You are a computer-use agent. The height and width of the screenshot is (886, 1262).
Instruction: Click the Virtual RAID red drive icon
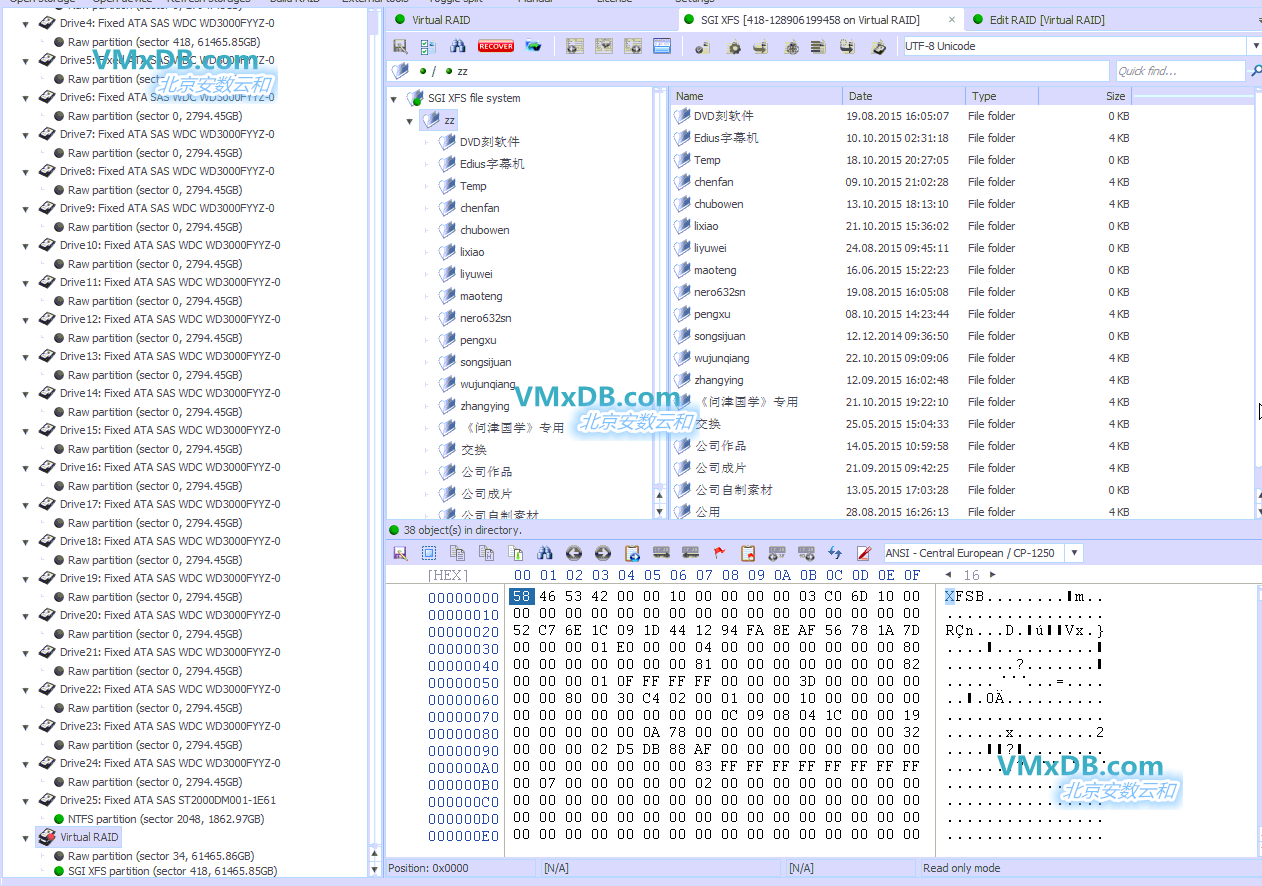tap(47, 837)
